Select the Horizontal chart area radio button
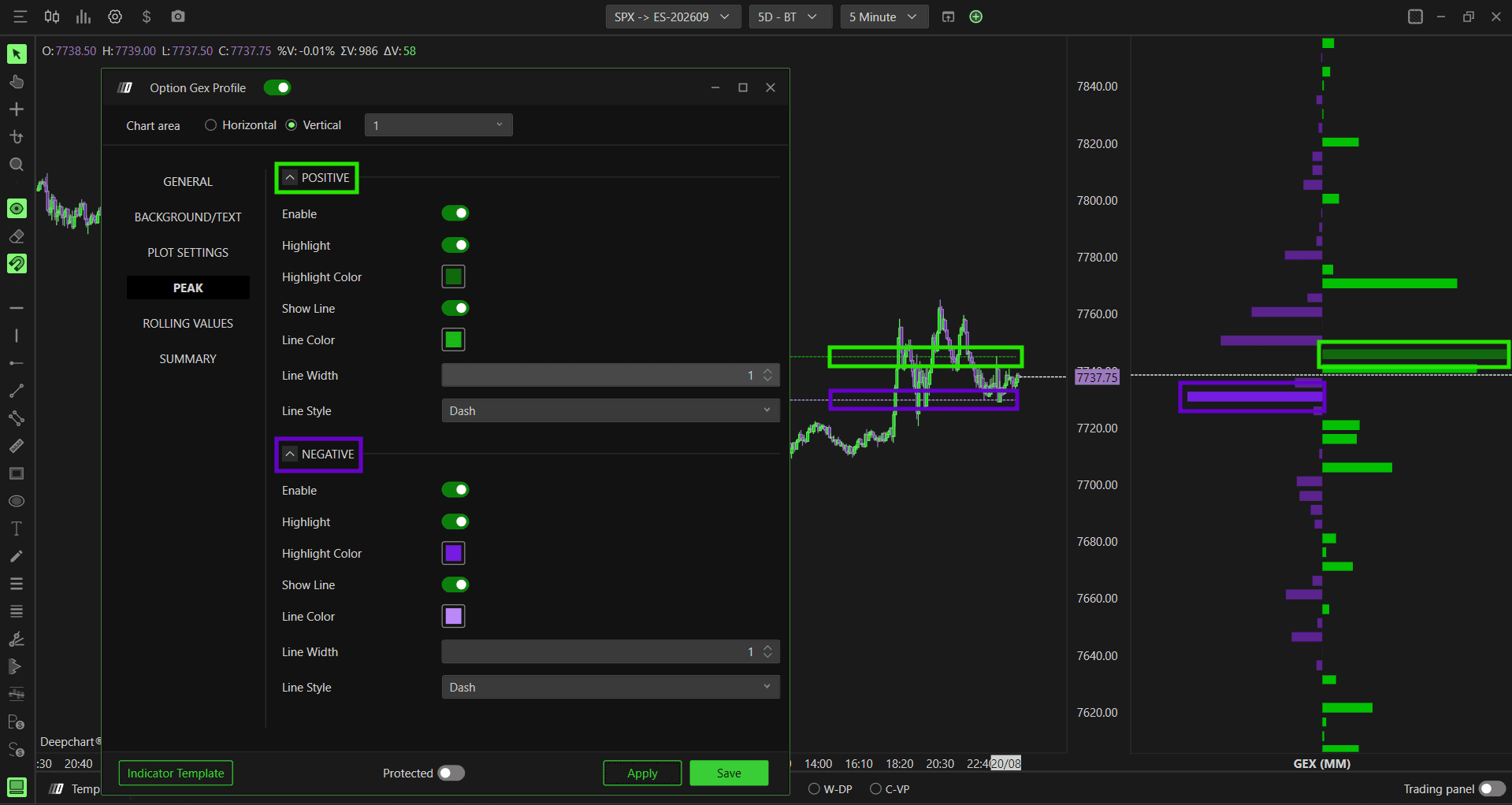1512x805 pixels. tap(210, 125)
